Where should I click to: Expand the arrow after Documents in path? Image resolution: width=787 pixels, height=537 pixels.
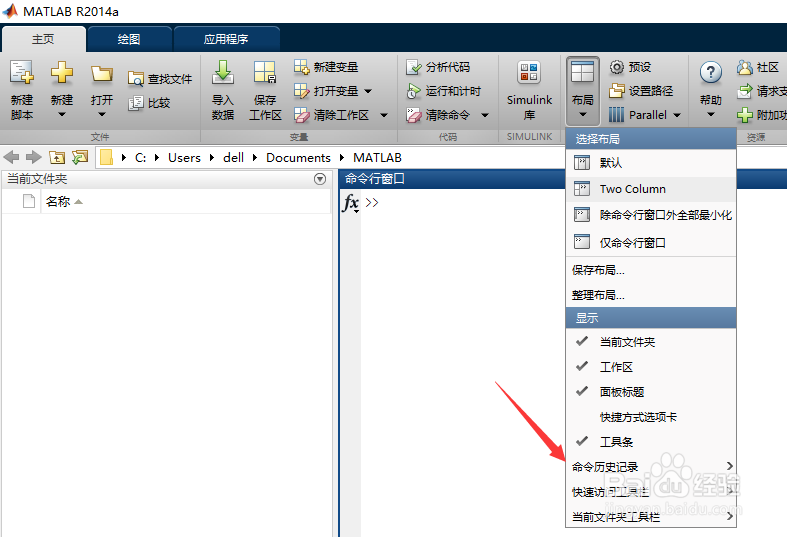(x=342, y=158)
